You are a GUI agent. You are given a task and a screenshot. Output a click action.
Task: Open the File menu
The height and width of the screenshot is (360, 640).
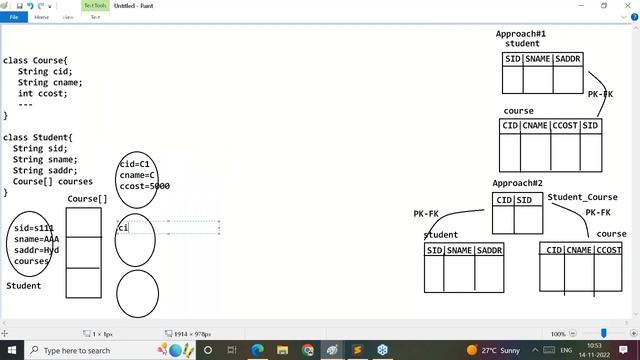(x=14, y=17)
